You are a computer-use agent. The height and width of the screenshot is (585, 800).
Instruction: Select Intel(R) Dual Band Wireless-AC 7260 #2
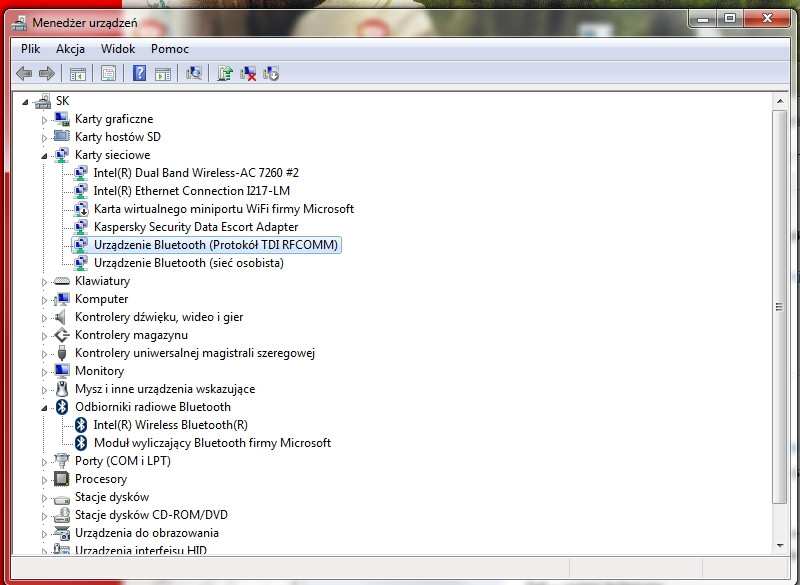tap(196, 173)
